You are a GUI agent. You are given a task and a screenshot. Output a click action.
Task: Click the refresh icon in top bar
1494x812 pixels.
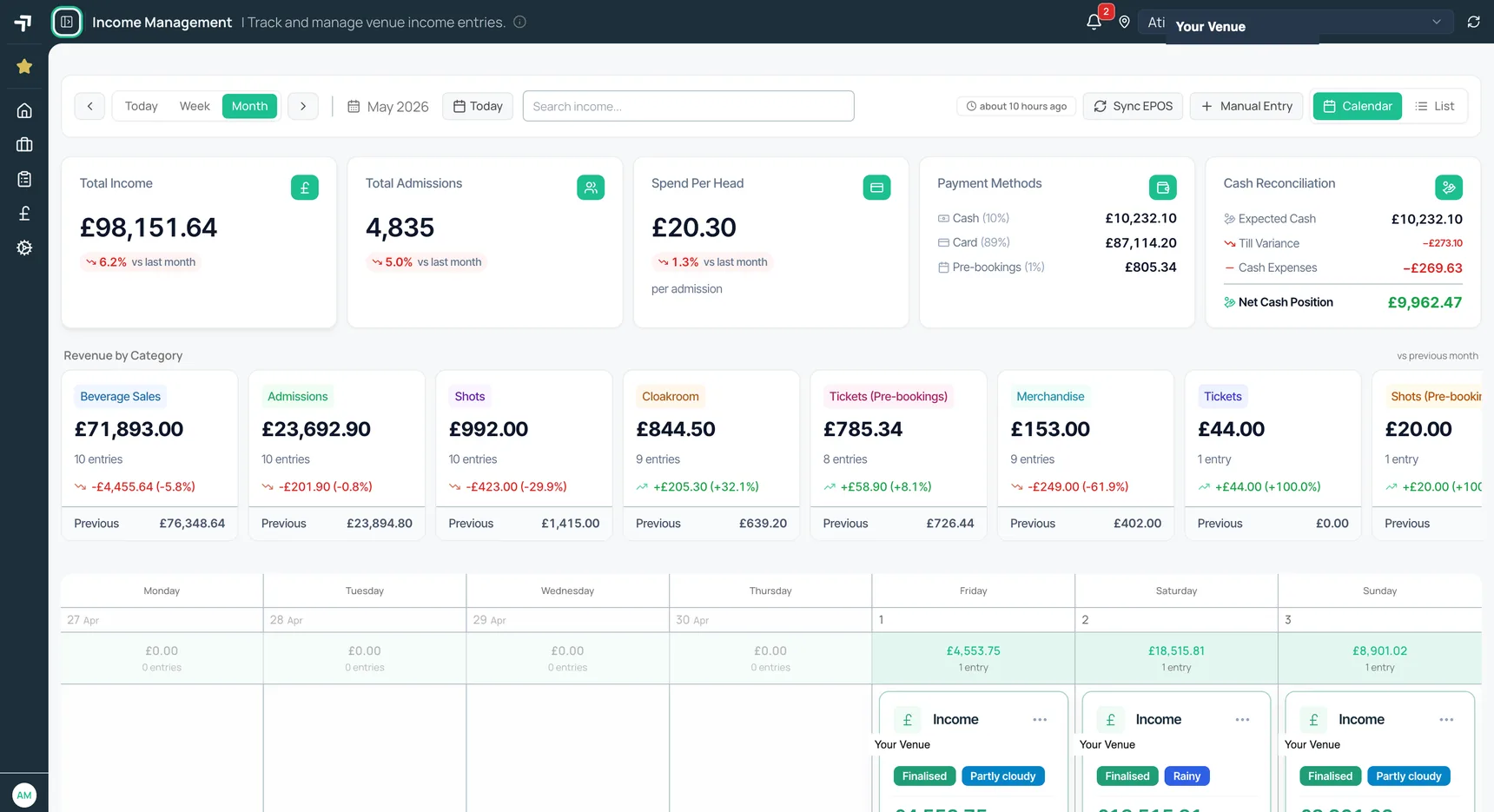pyautogui.click(x=1474, y=22)
